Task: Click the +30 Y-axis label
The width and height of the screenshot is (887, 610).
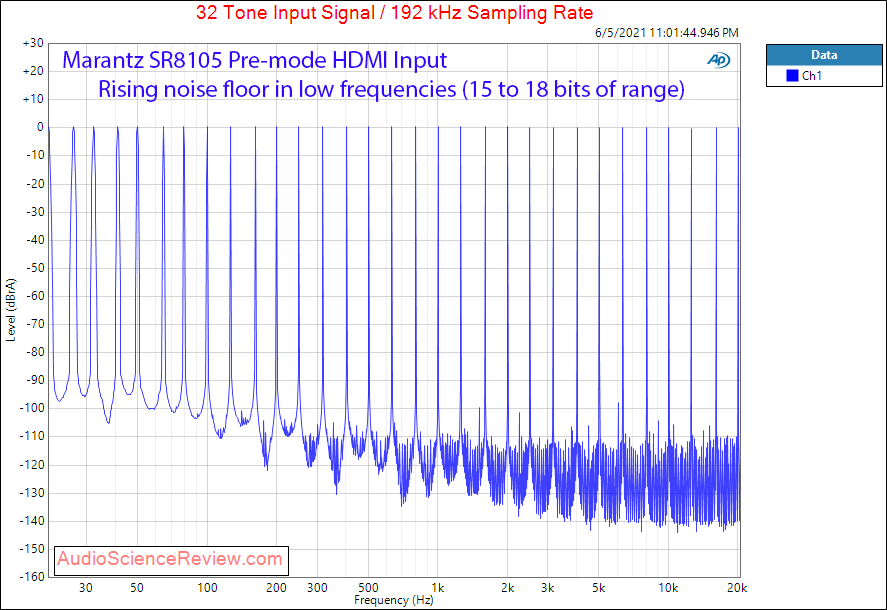Action: [x=33, y=43]
